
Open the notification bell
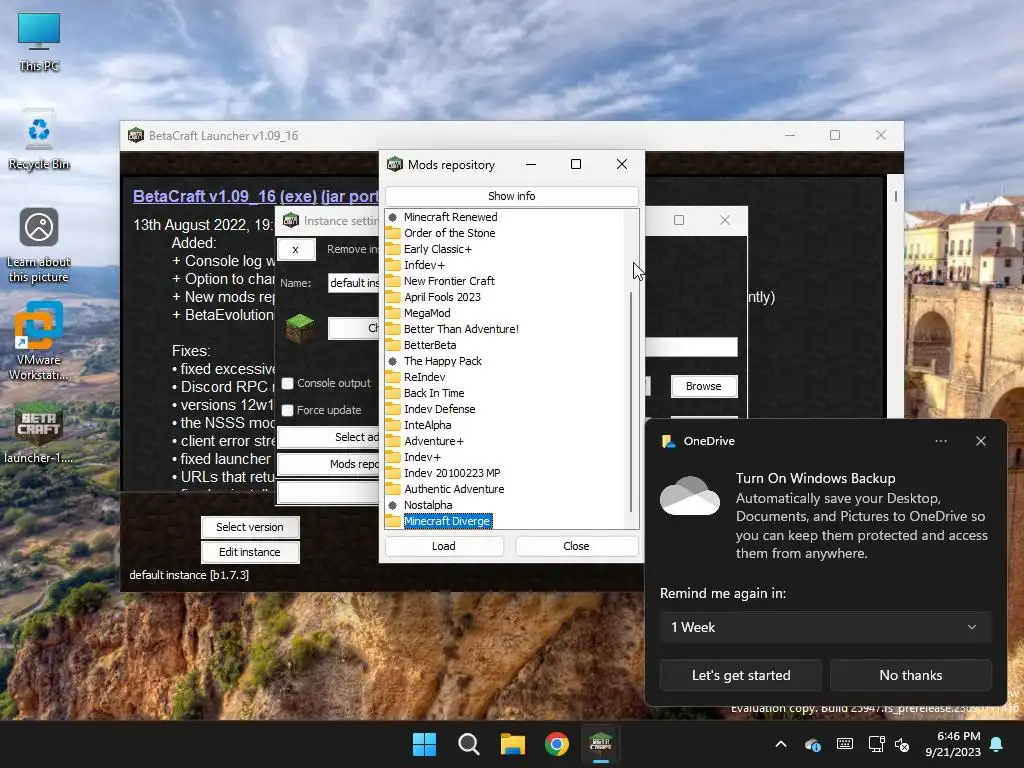click(x=997, y=744)
